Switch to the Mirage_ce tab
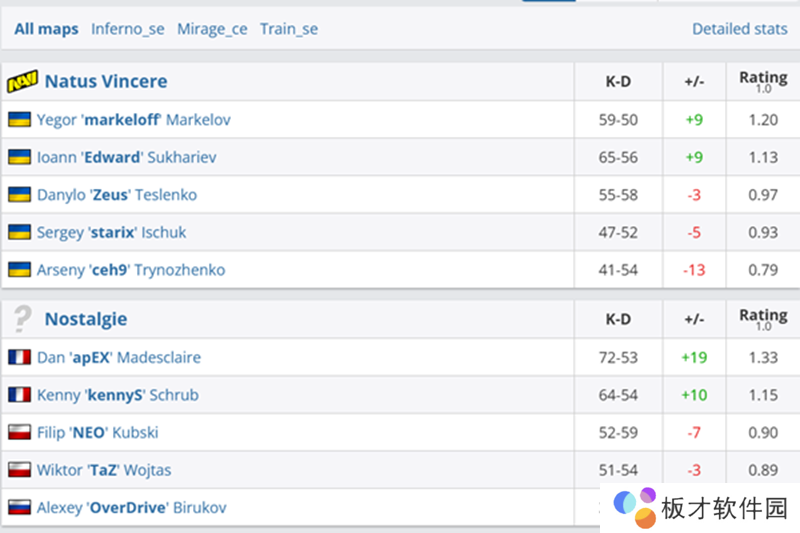 point(212,29)
